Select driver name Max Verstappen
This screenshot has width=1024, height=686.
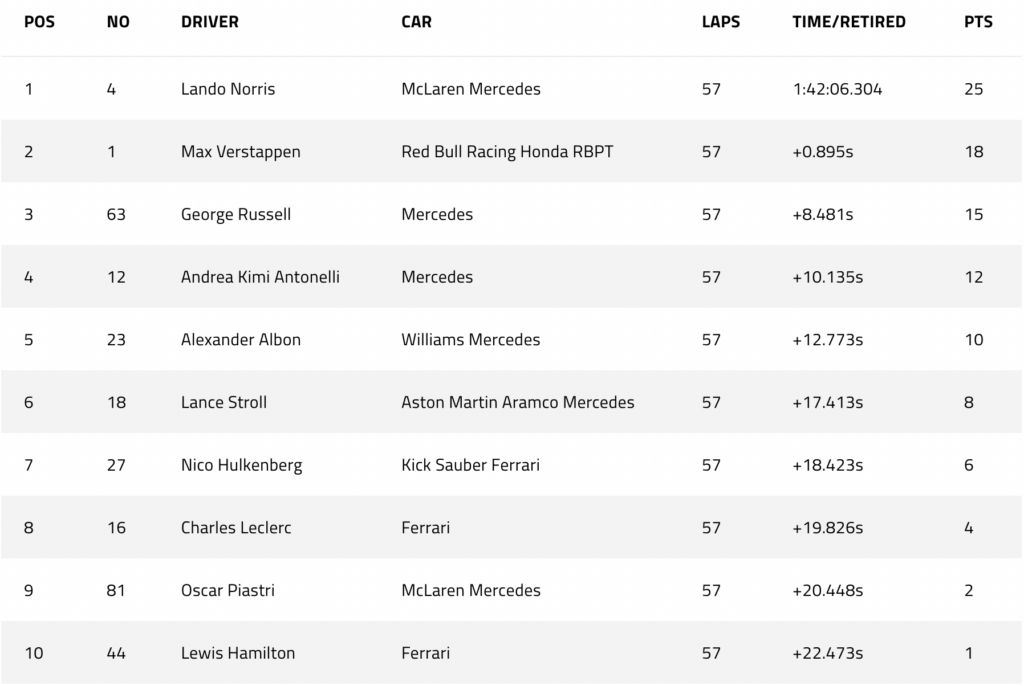(x=240, y=152)
